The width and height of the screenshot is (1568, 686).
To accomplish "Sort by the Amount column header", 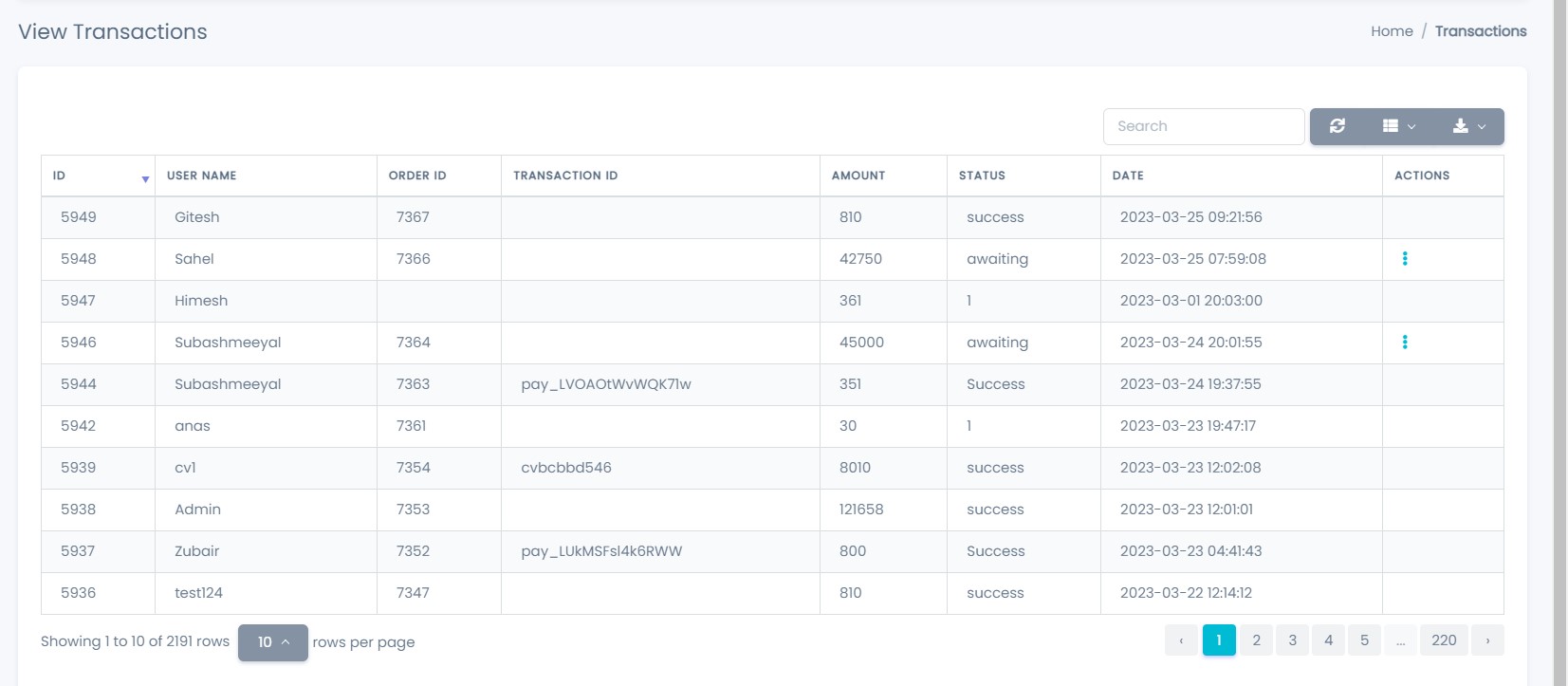I will pyautogui.click(x=858, y=176).
